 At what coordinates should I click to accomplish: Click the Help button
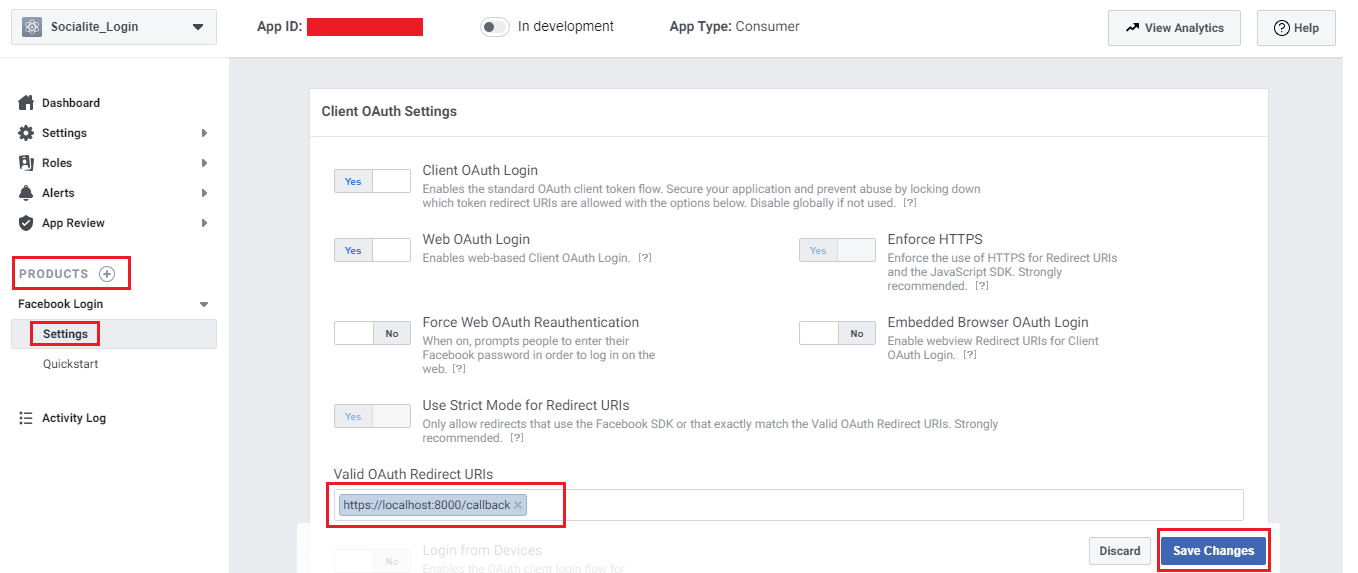[x=1296, y=28]
